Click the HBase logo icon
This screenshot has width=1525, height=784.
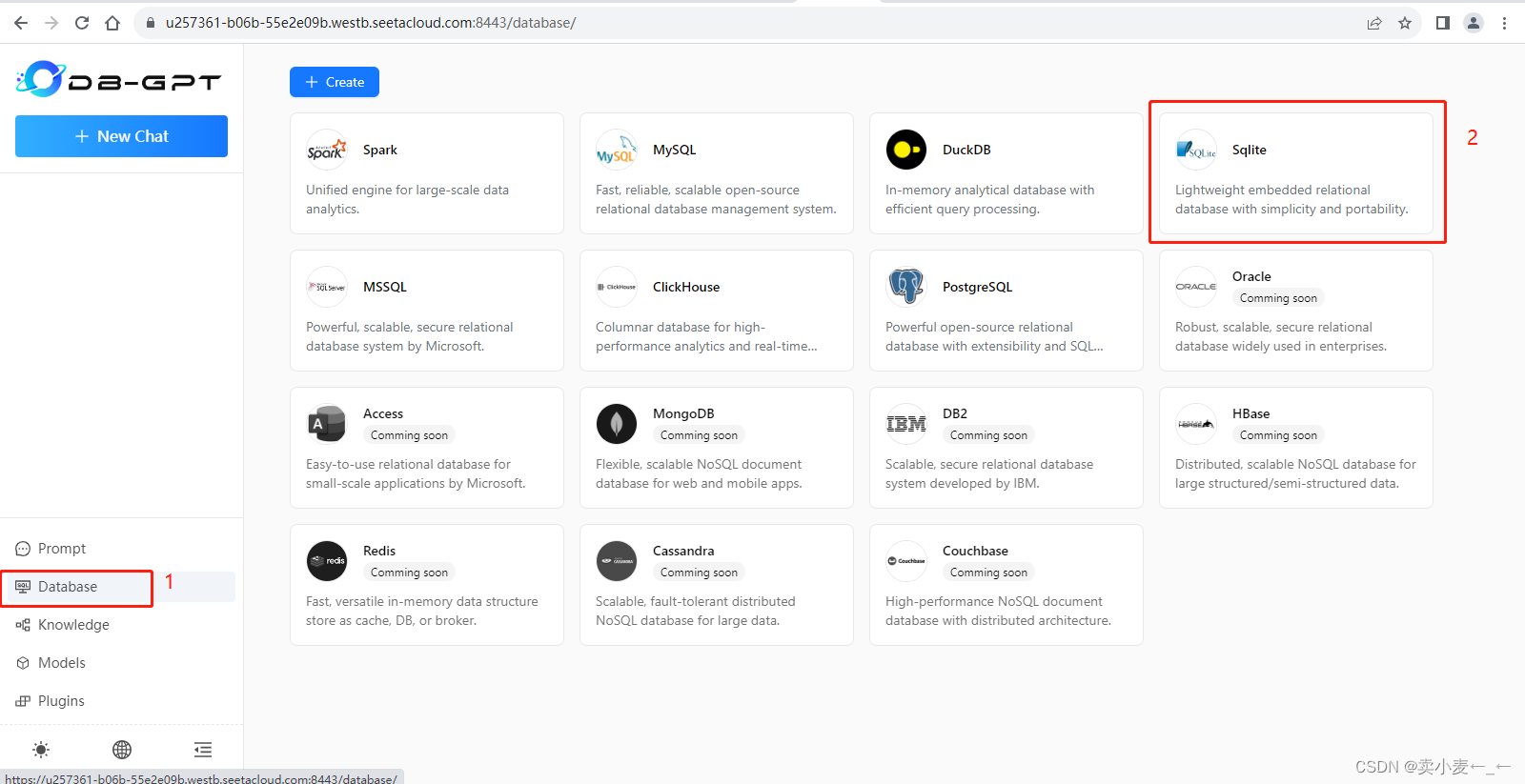click(1196, 424)
